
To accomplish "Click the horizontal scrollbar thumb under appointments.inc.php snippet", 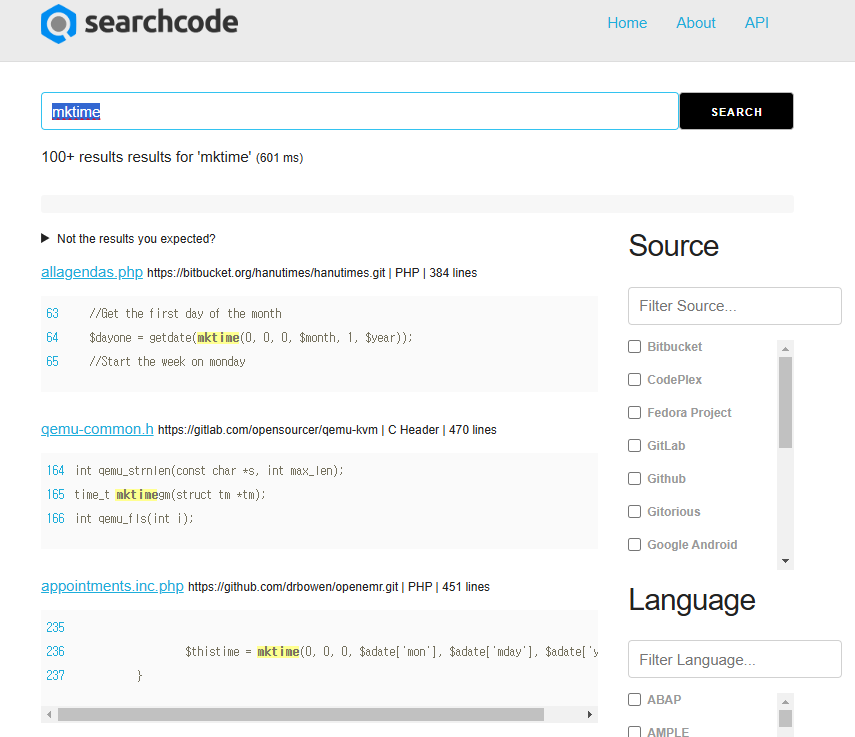I will tap(300, 714).
